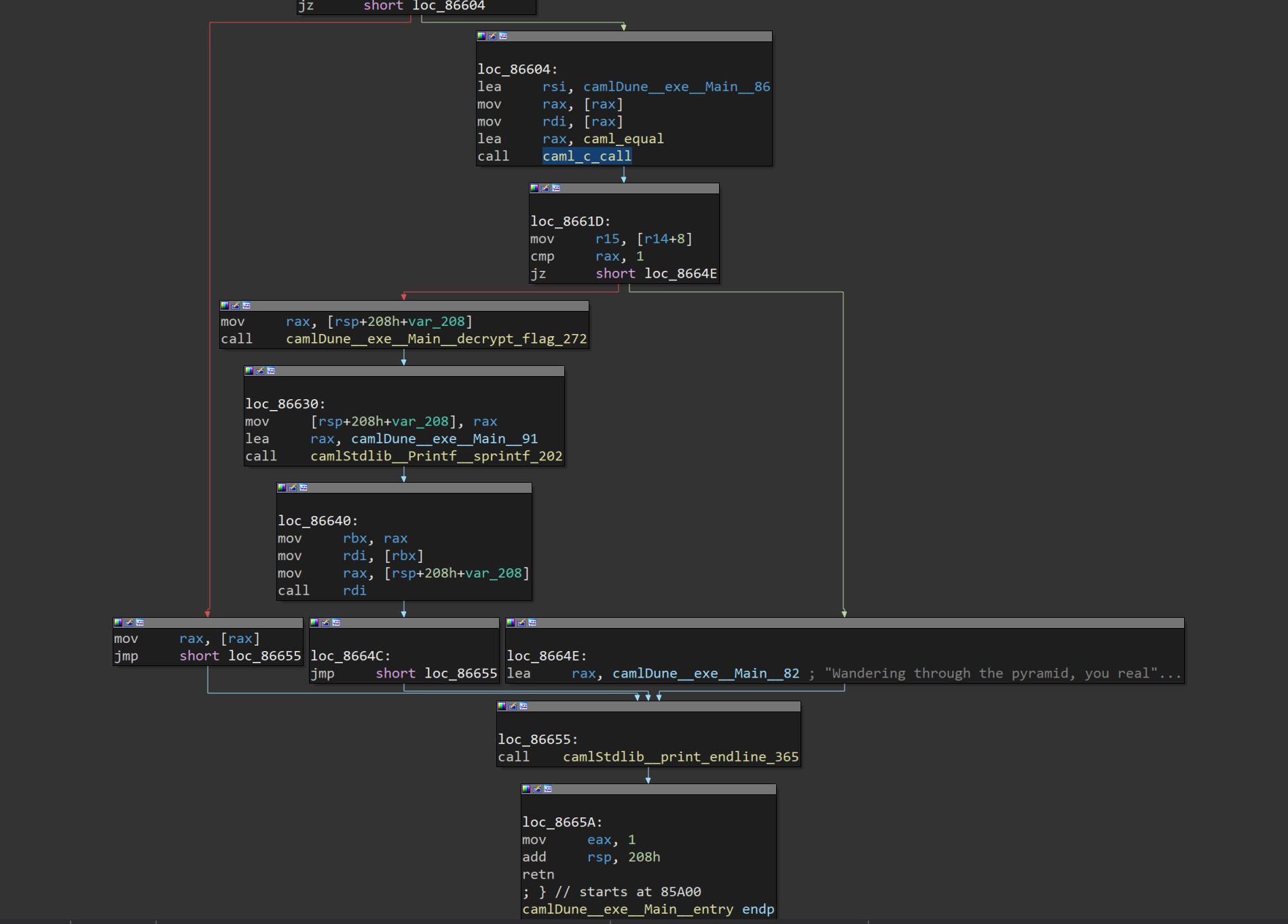Click jump target loc_8664E in jz line
The image size is (1288, 924).
point(681,274)
